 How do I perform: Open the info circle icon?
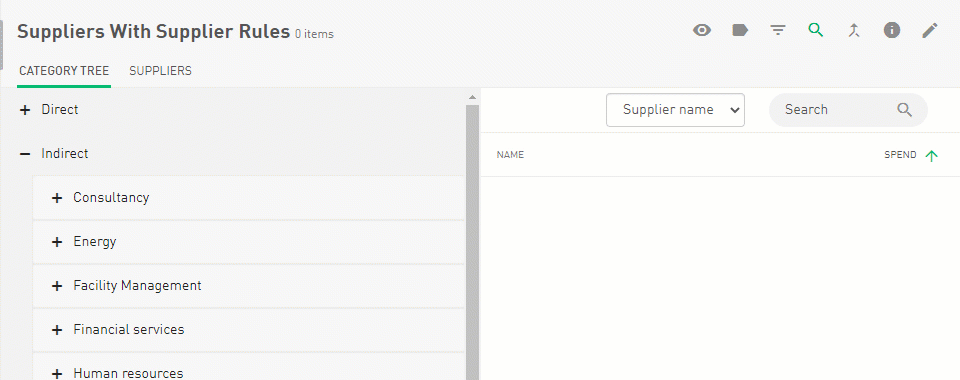point(892,30)
